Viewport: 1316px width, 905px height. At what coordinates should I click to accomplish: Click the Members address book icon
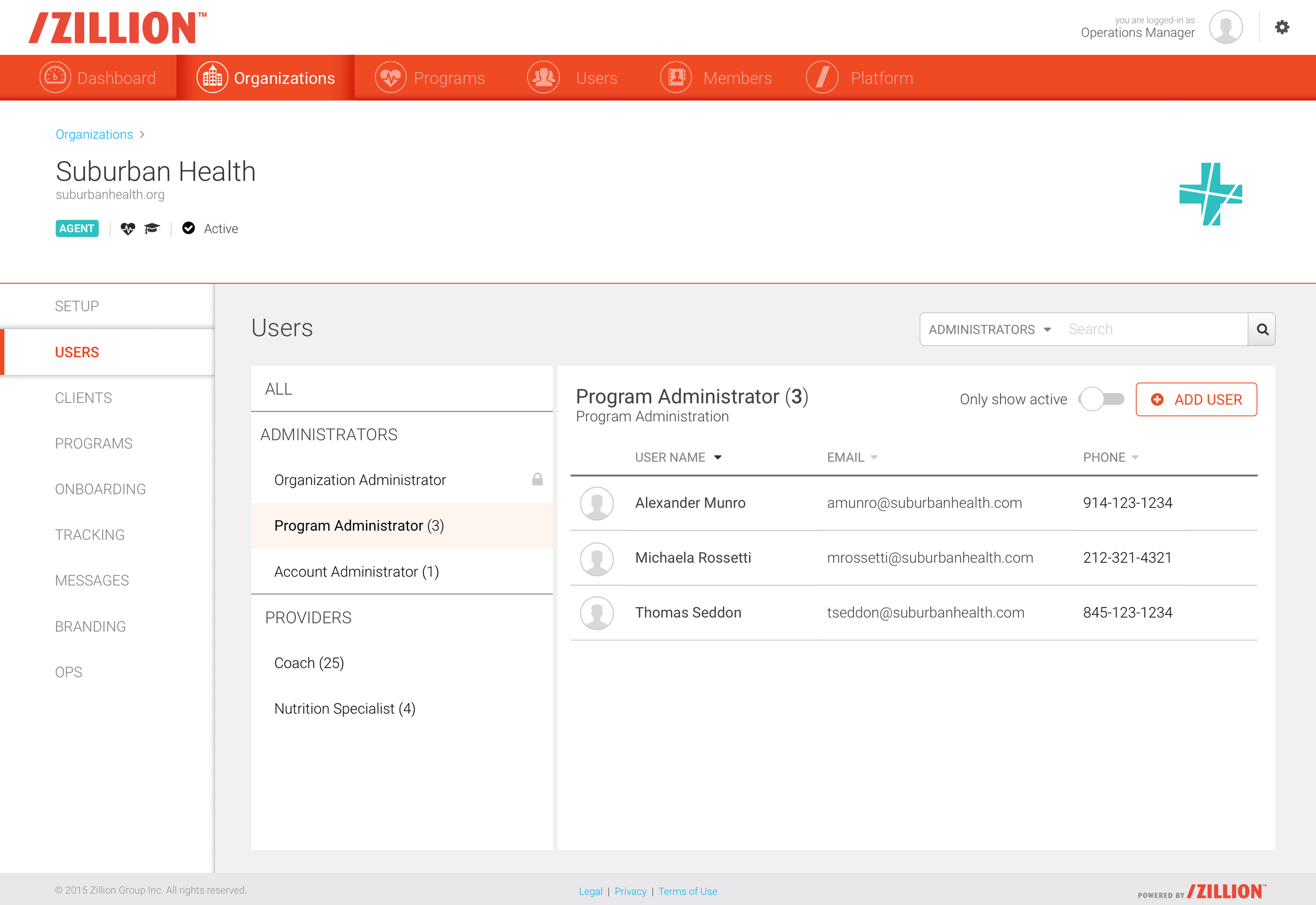coord(676,77)
